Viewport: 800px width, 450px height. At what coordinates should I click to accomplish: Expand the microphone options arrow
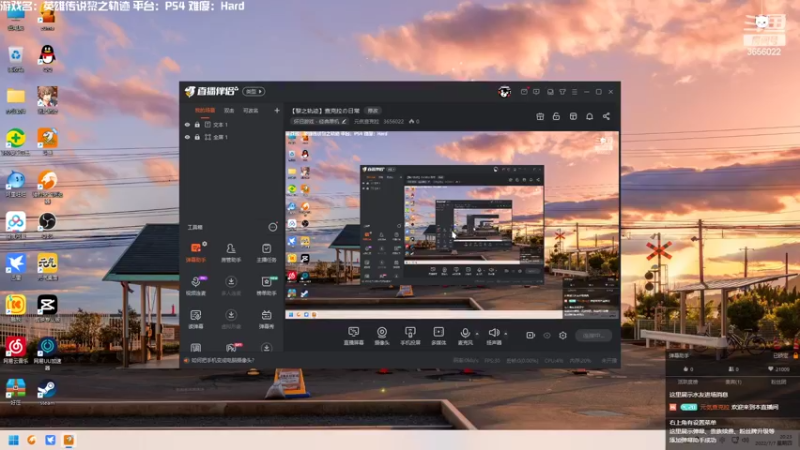477,334
